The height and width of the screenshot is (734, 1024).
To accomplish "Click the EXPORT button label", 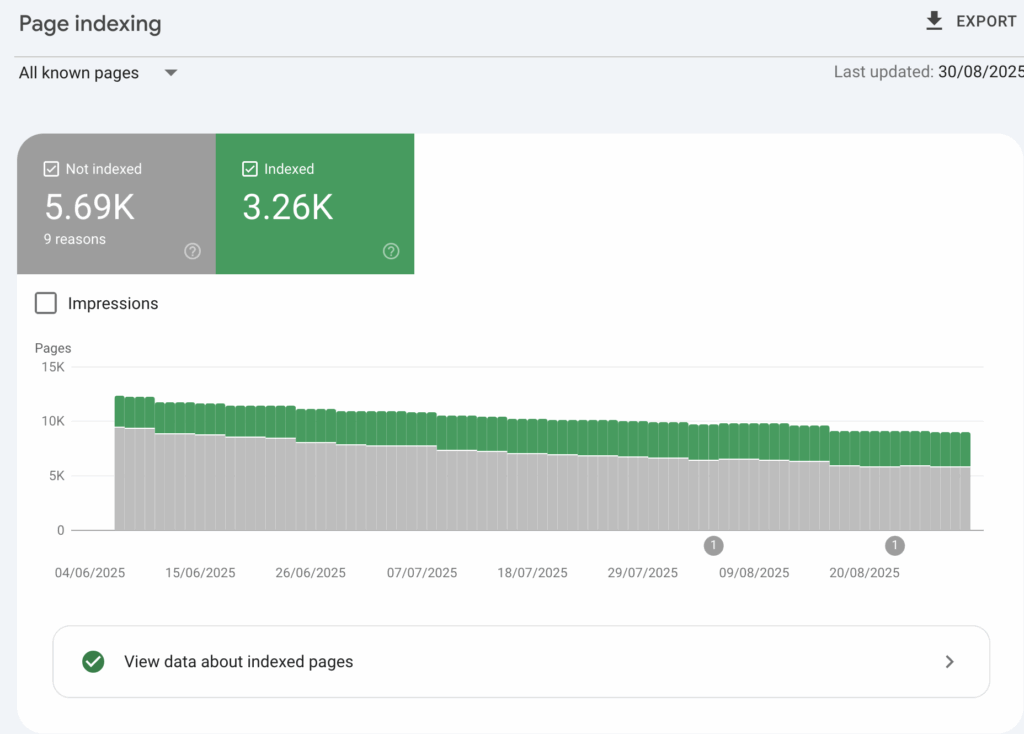I will [x=985, y=21].
